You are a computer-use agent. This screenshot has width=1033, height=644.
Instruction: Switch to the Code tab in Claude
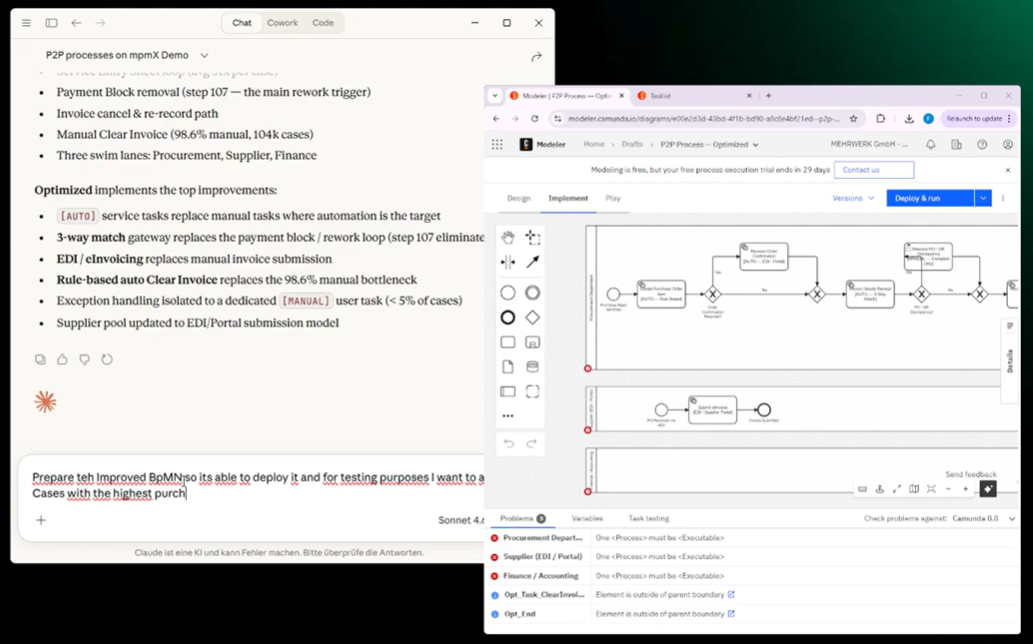(x=323, y=22)
